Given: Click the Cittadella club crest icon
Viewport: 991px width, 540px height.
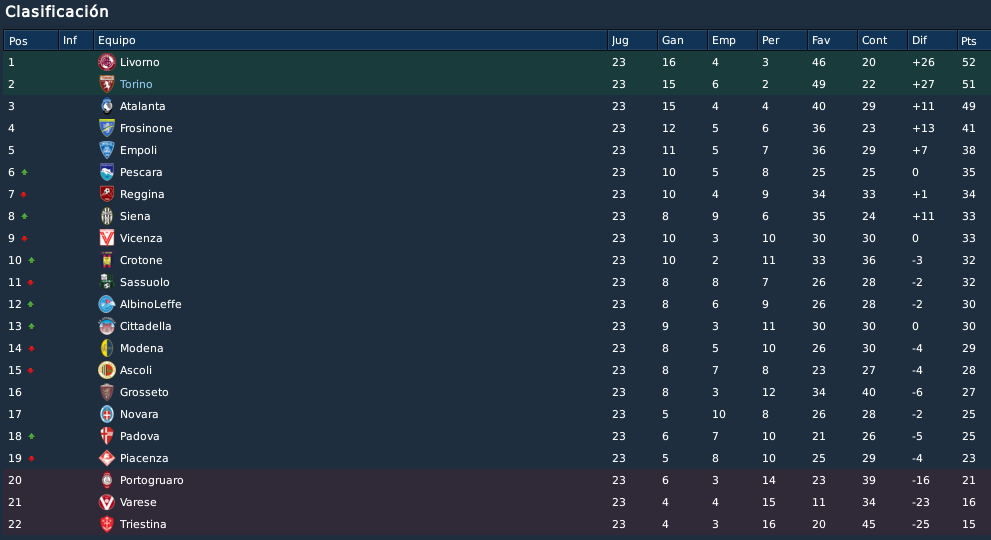Looking at the screenshot, I should pyautogui.click(x=107, y=326).
